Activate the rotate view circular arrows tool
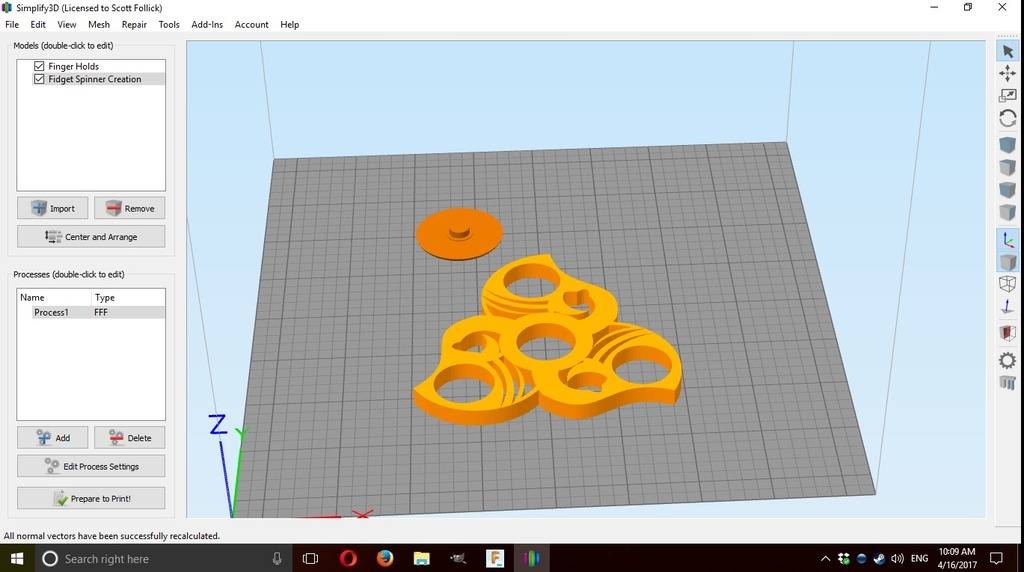This screenshot has width=1024, height=572. (x=1008, y=118)
